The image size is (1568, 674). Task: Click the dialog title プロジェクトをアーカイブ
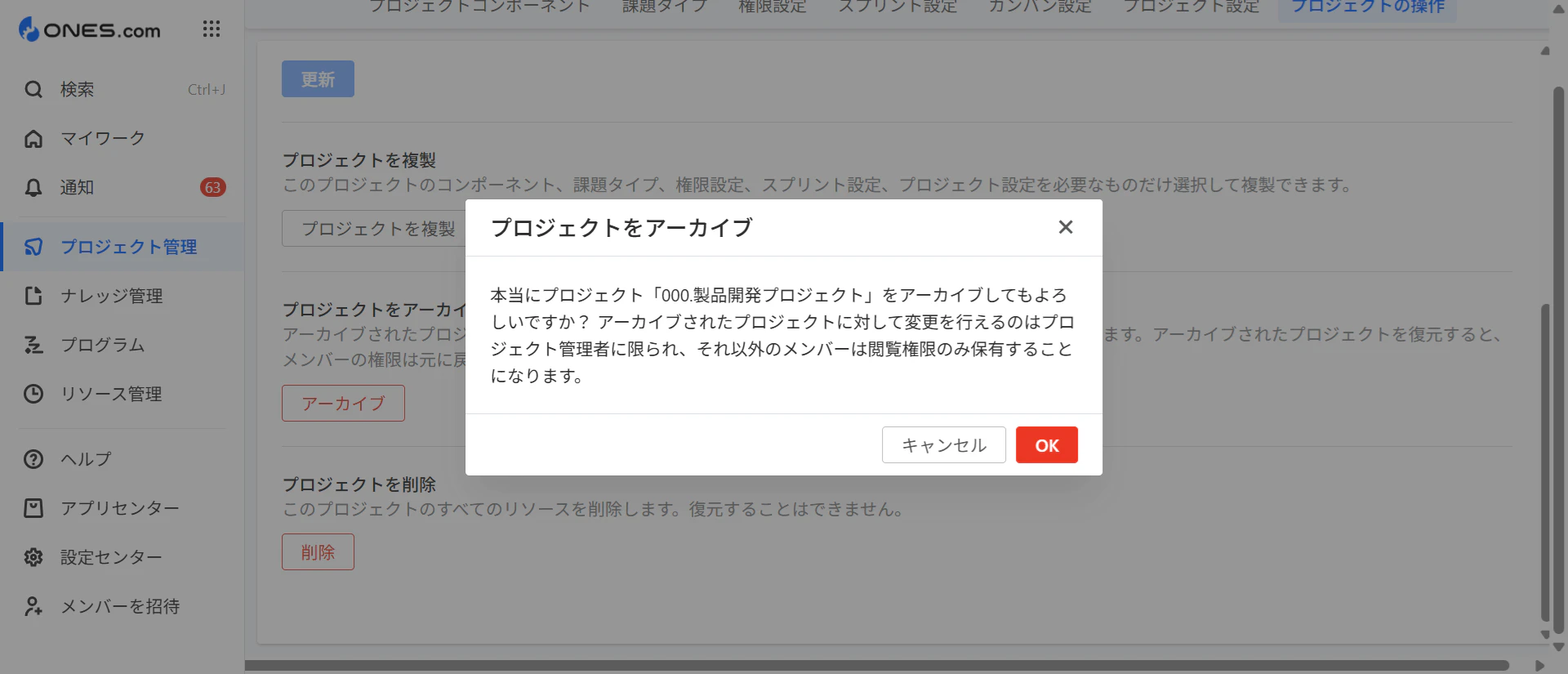[x=621, y=227]
